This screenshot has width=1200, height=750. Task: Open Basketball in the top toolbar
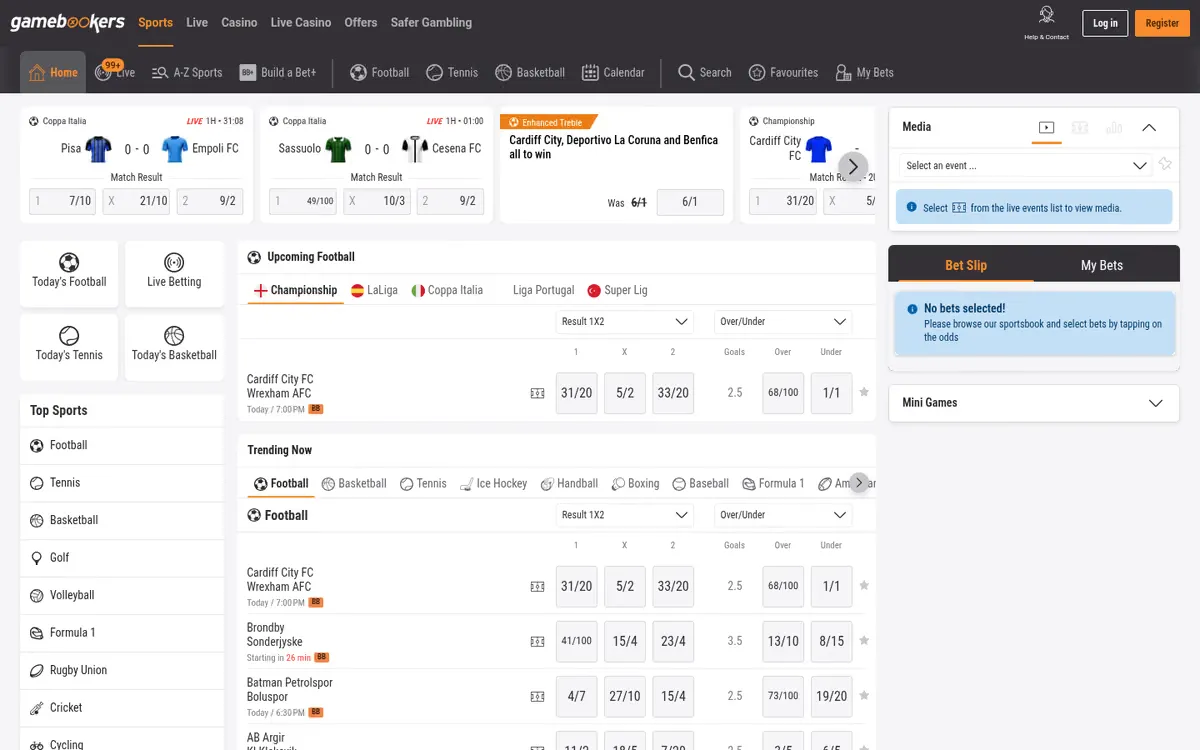click(530, 72)
